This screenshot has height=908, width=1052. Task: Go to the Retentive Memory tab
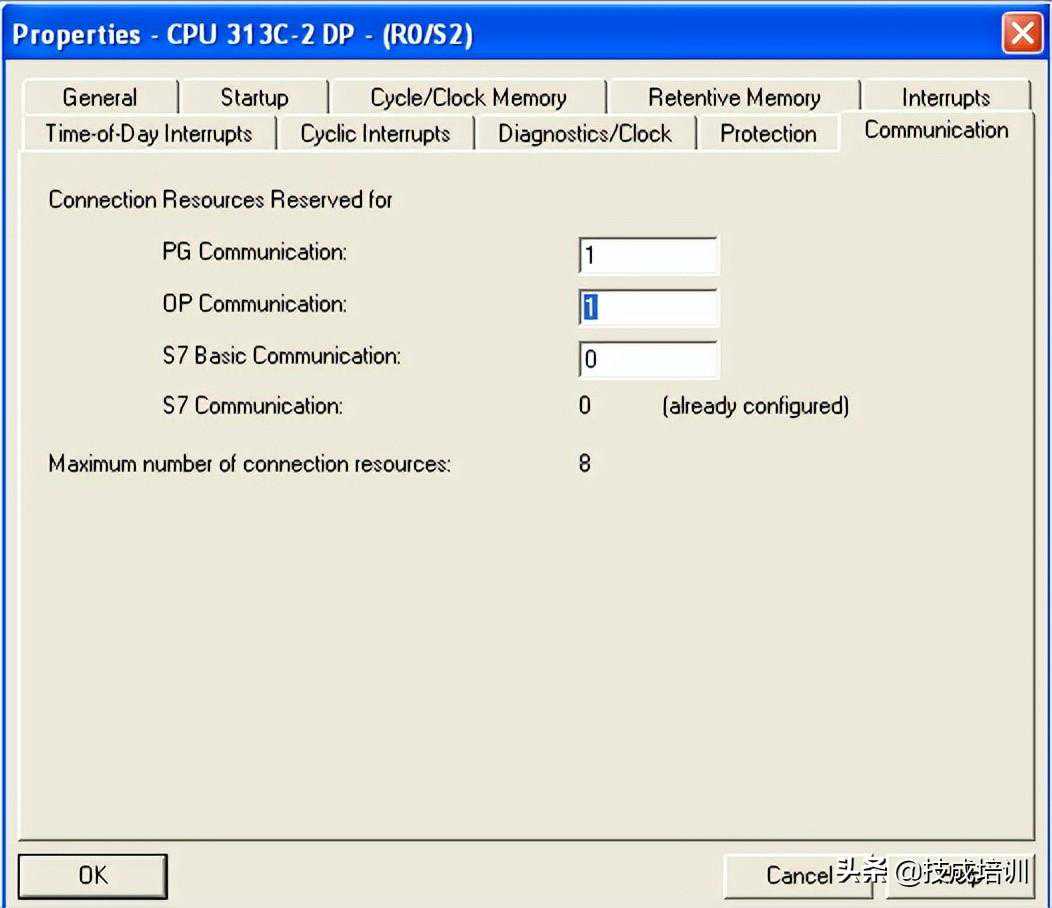[734, 98]
